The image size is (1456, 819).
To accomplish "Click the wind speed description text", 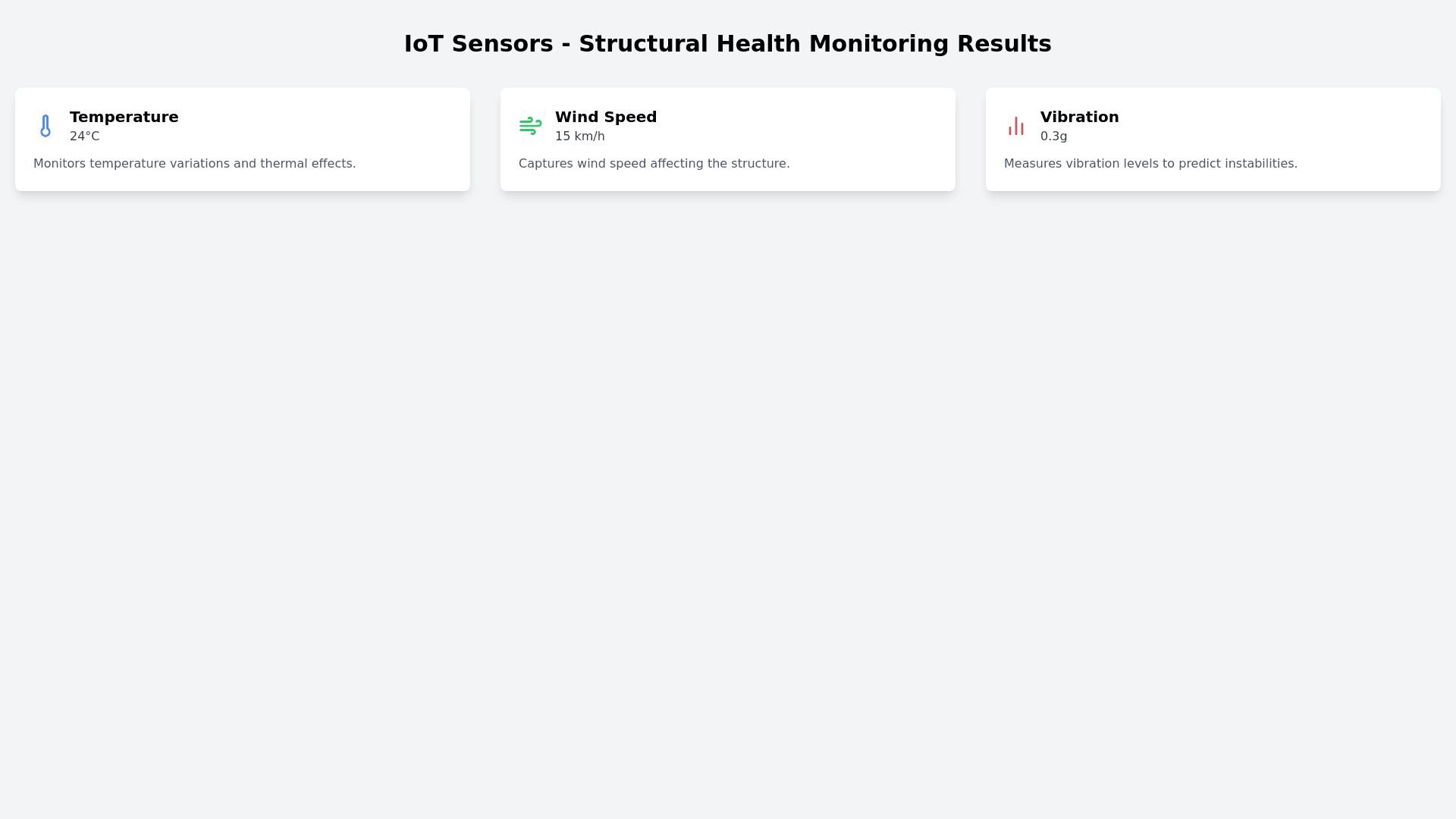I will 654,164.
